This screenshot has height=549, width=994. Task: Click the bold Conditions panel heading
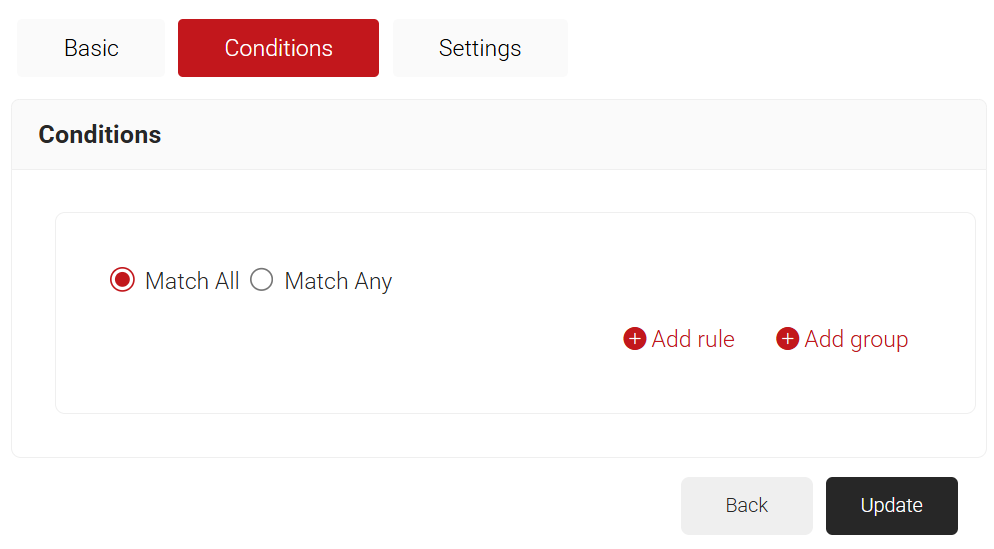100,135
